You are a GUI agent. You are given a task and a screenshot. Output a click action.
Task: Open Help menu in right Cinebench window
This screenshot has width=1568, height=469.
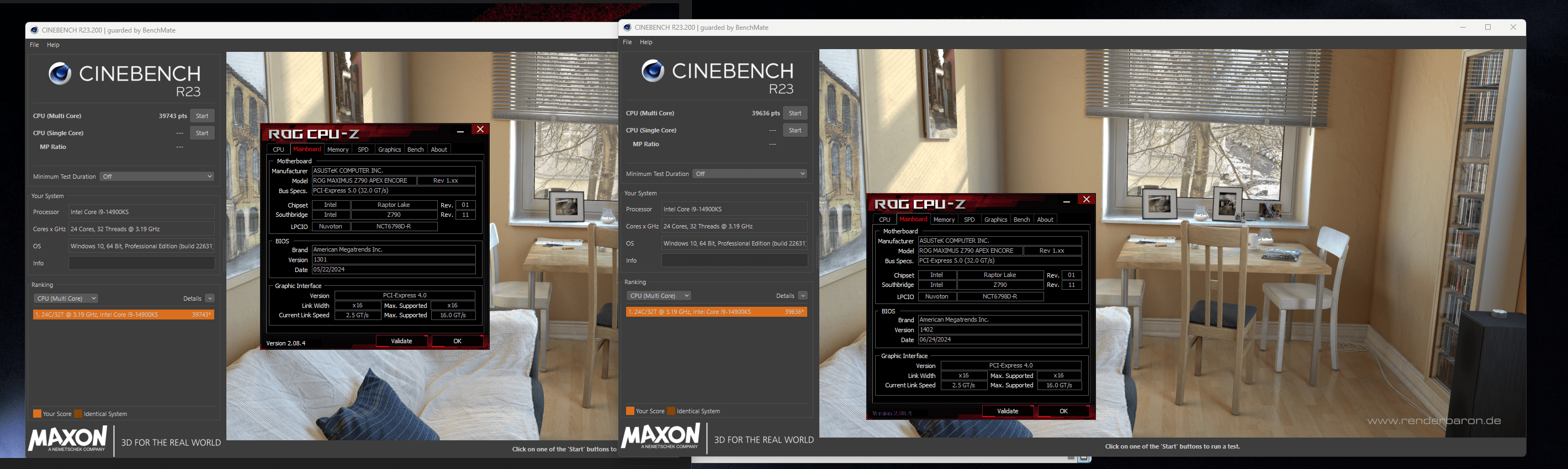coord(647,42)
